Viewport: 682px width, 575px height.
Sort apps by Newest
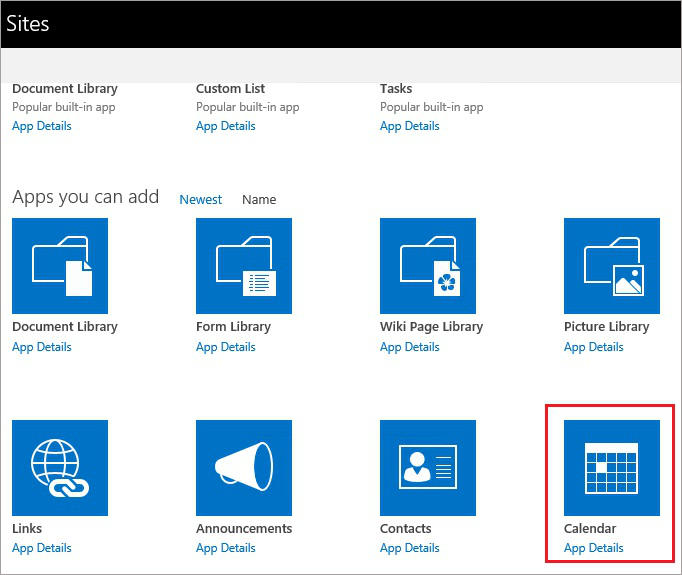pos(201,199)
